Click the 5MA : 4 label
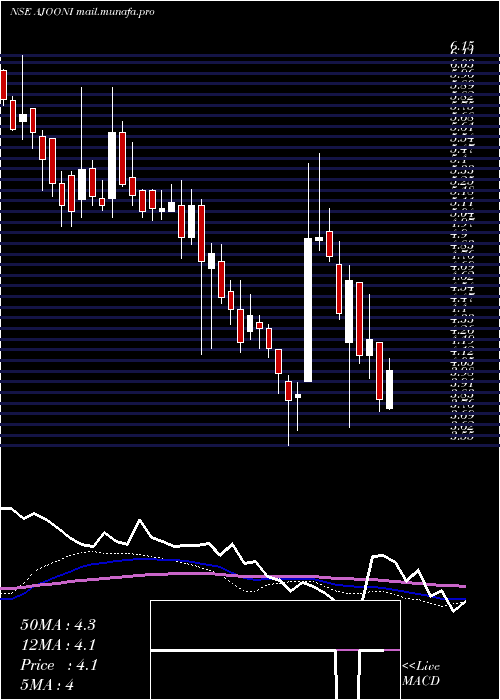 click(47, 685)
